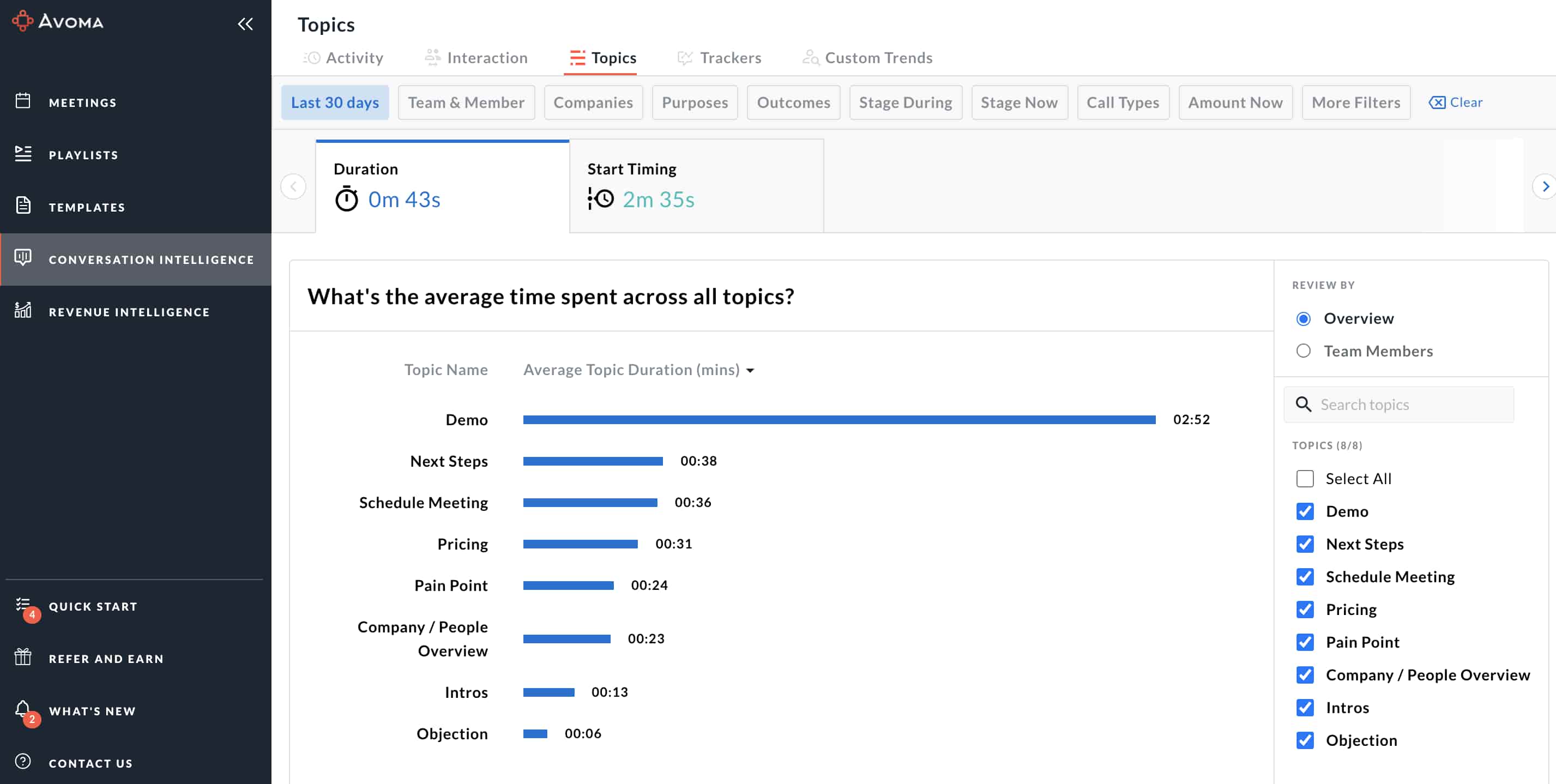
Task: Click the Clear filters link
Action: 1455,102
